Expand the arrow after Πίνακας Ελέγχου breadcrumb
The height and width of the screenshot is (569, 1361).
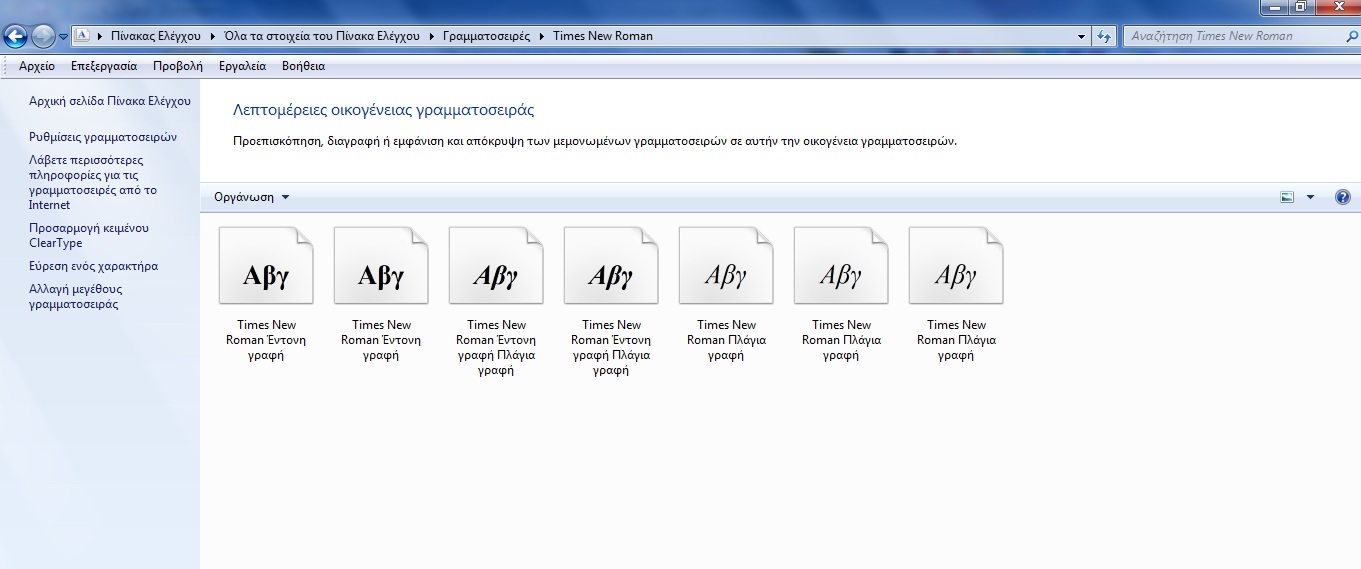coord(211,36)
